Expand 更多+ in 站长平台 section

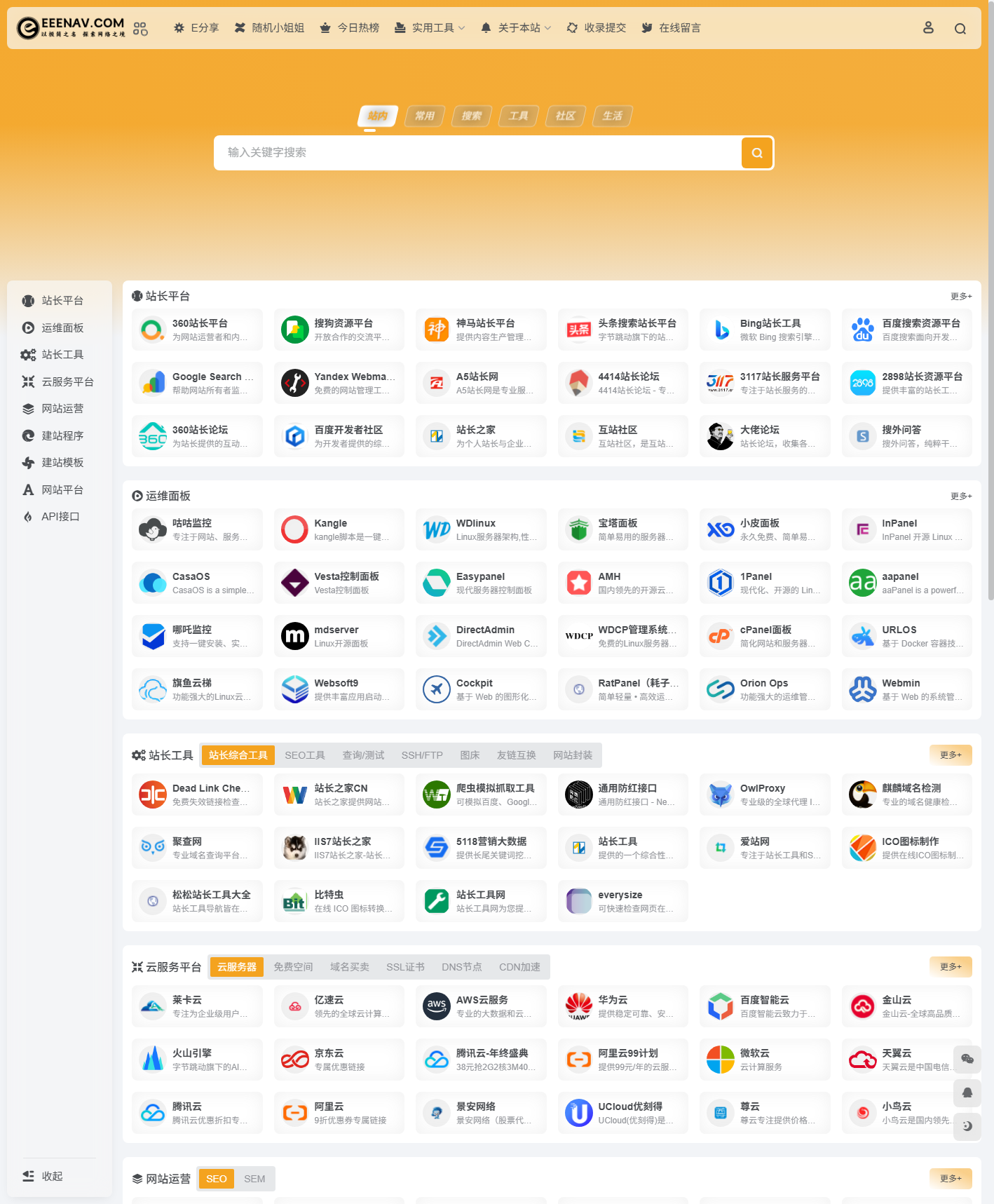[960, 297]
